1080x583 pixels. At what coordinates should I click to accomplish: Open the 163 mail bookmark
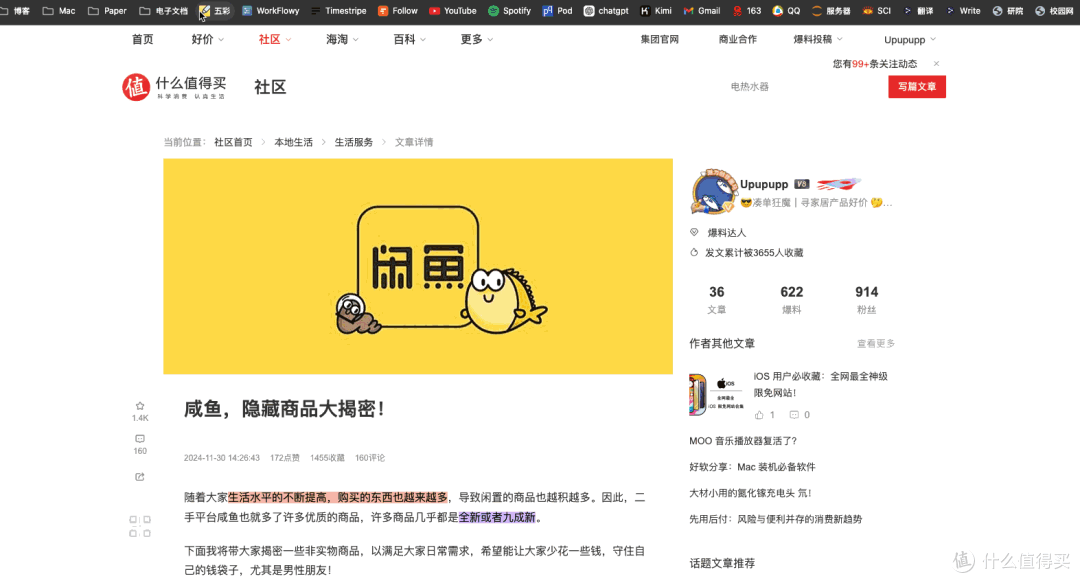747,11
